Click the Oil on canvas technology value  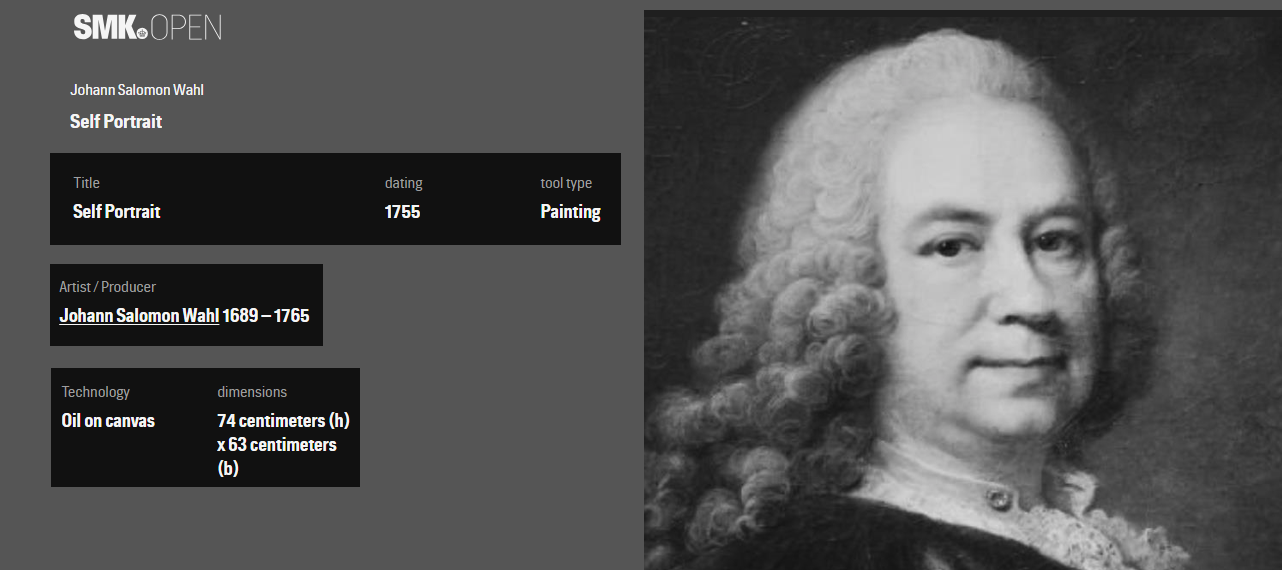pyautogui.click(x=108, y=421)
